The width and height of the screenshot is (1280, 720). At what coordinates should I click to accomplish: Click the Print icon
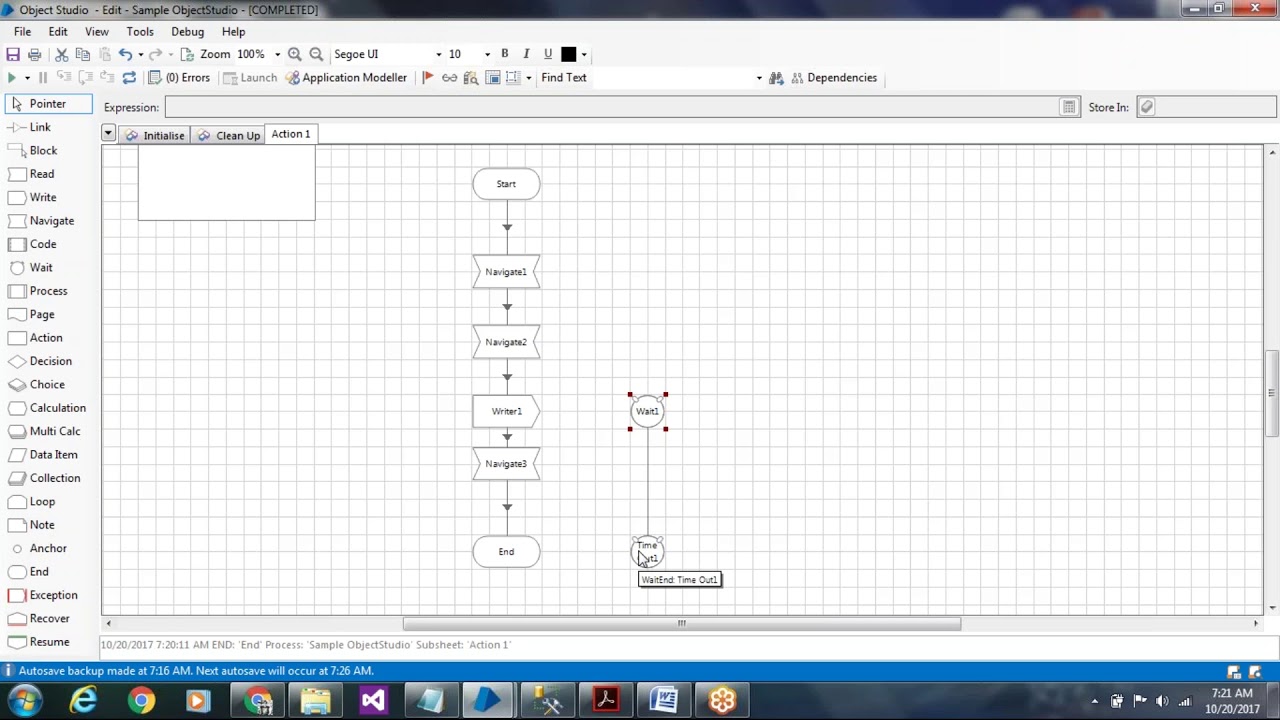point(35,54)
